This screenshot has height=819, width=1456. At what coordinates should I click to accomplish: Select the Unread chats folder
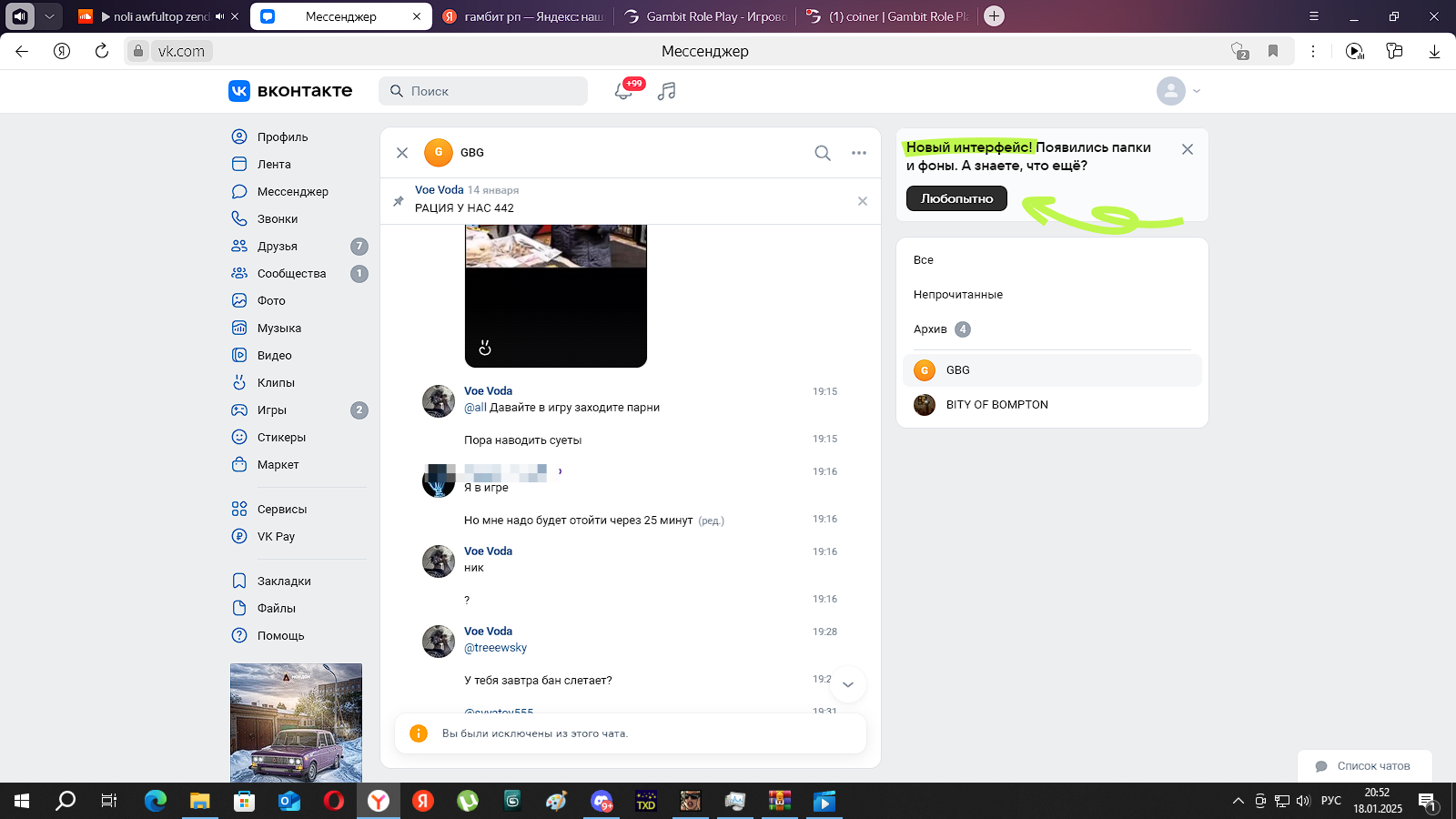tap(958, 295)
